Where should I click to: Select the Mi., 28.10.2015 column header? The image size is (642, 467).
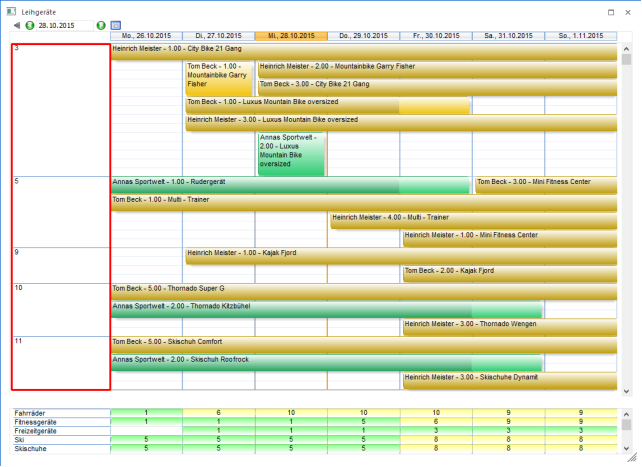[291, 36]
